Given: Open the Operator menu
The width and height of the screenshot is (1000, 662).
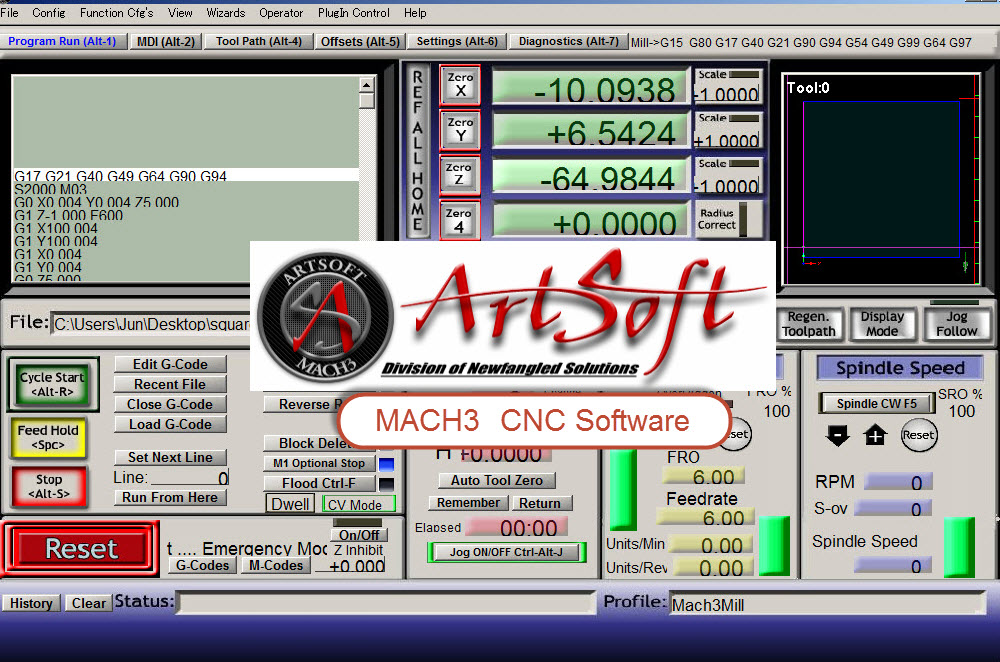Looking at the screenshot, I should click(x=281, y=13).
